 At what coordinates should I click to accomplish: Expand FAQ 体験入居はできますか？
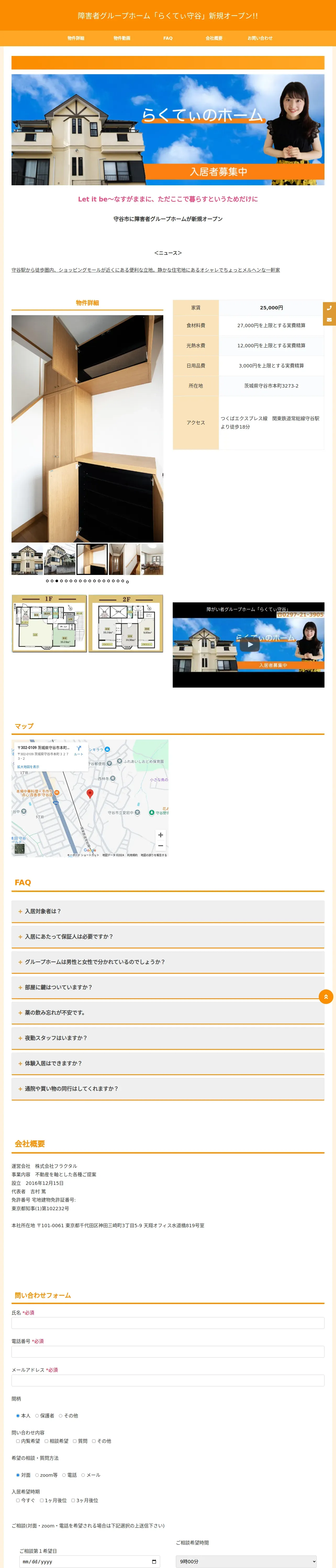click(x=168, y=1063)
